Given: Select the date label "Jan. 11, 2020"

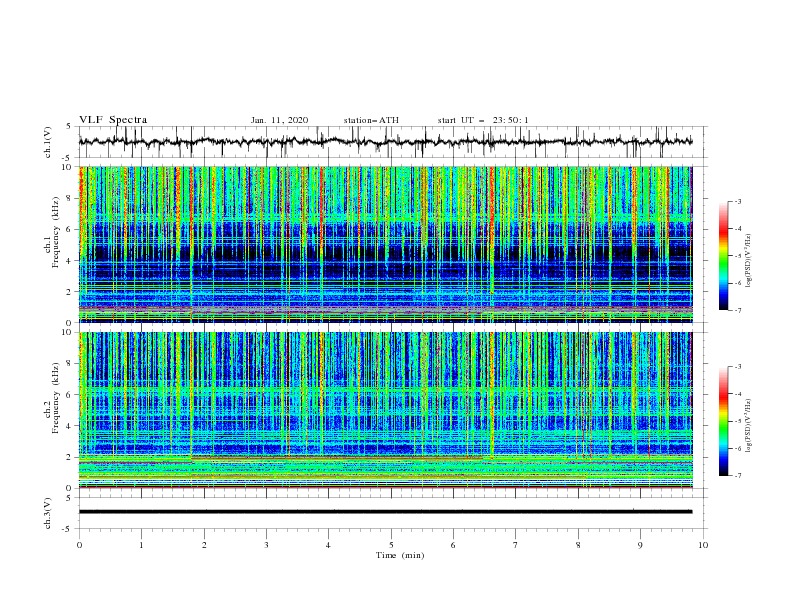Looking at the screenshot, I should click(x=279, y=120).
